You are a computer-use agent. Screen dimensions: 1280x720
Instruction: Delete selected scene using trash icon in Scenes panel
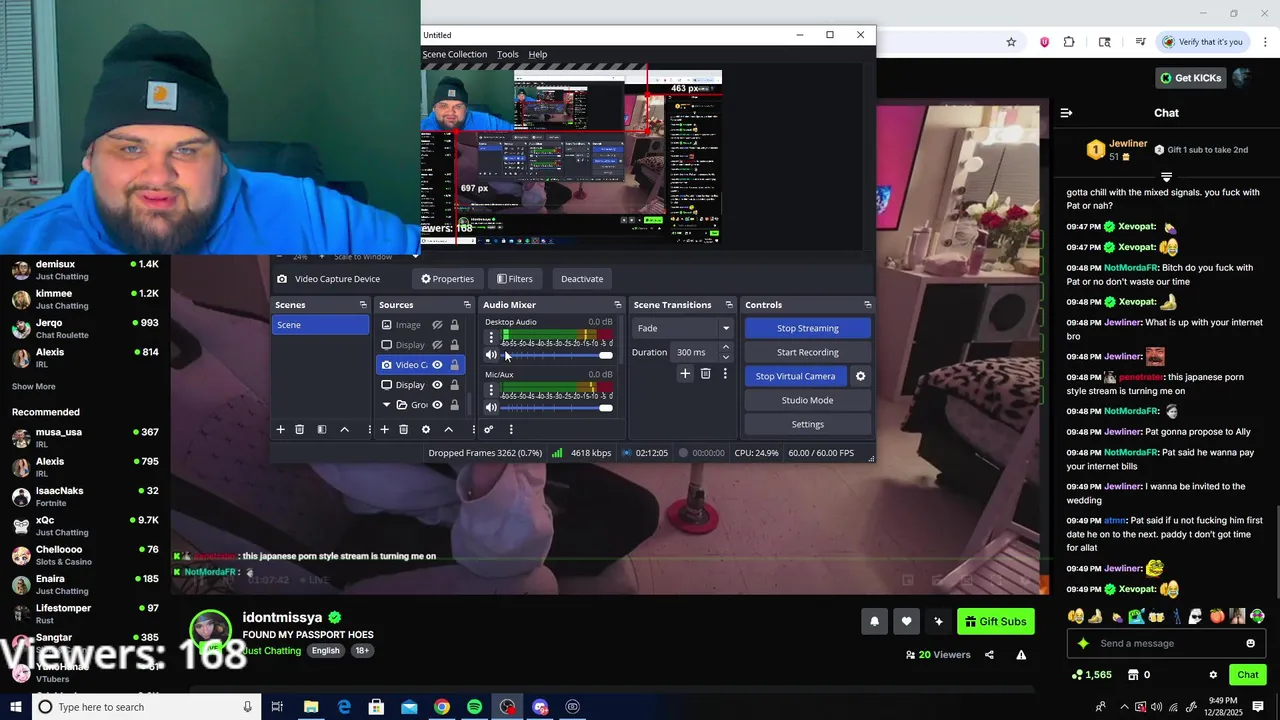pyautogui.click(x=299, y=430)
